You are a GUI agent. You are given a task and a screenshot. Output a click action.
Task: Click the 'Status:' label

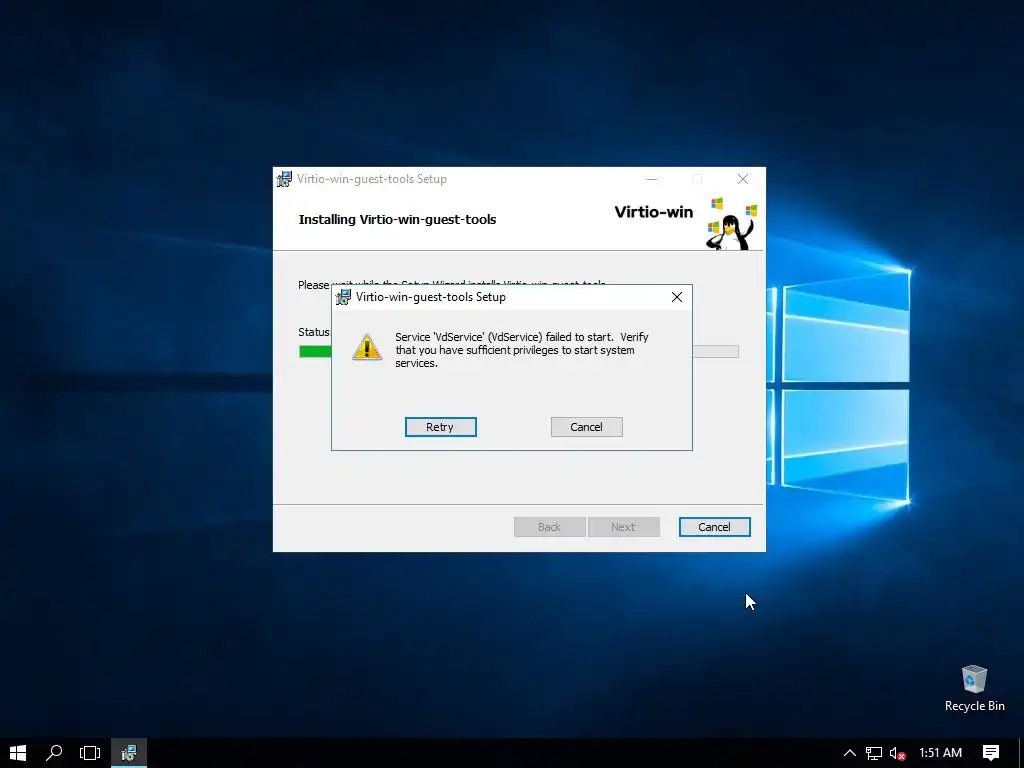(314, 332)
